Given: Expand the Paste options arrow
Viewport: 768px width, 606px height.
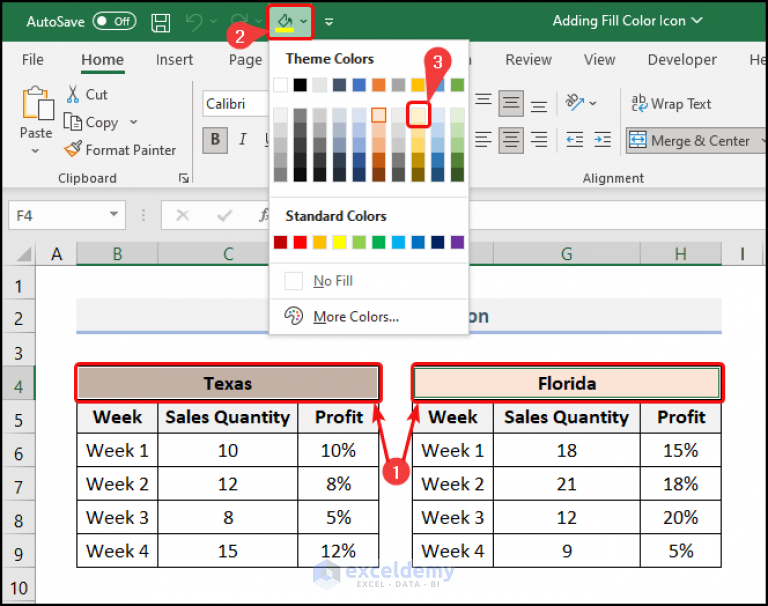Looking at the screenshot, I should [x=35, y=151].
